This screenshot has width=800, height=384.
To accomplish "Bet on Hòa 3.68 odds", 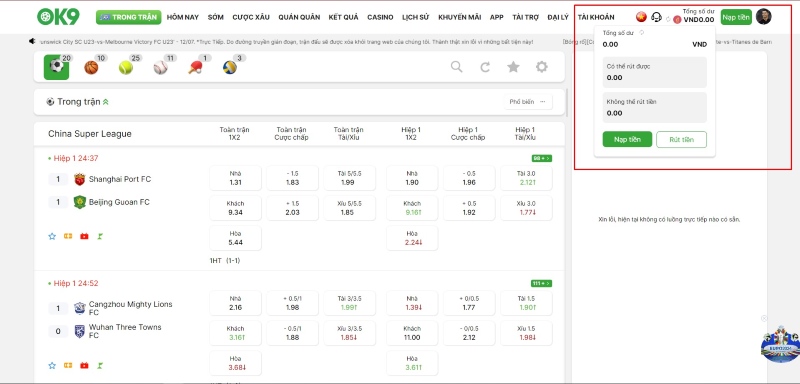I will tap(235, 363).
